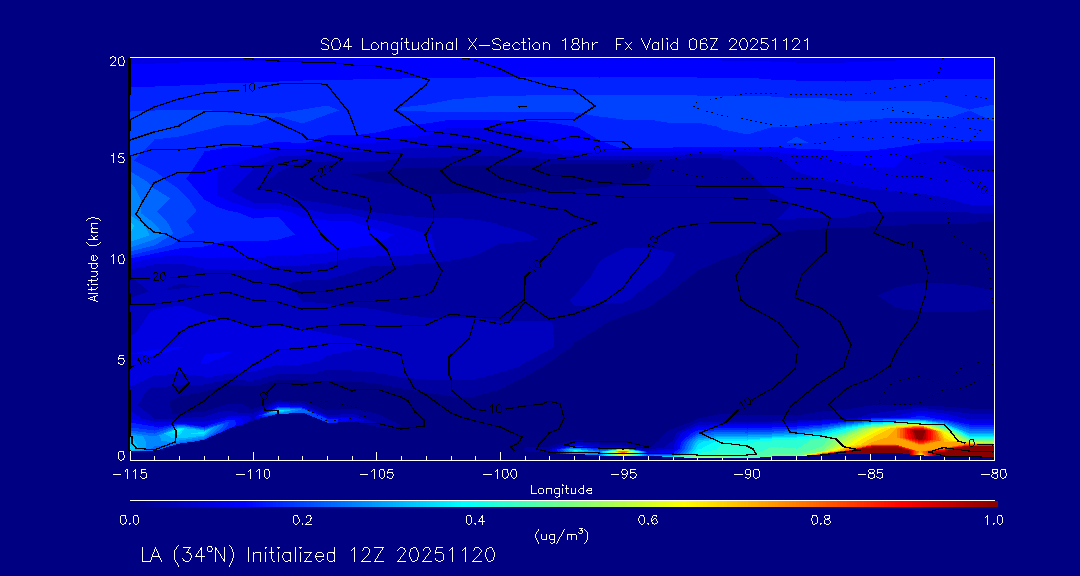This screenshot has height=576, width=1080.
Task: Click longitude tick label "-105"
Action: click(x=377, y=474)
